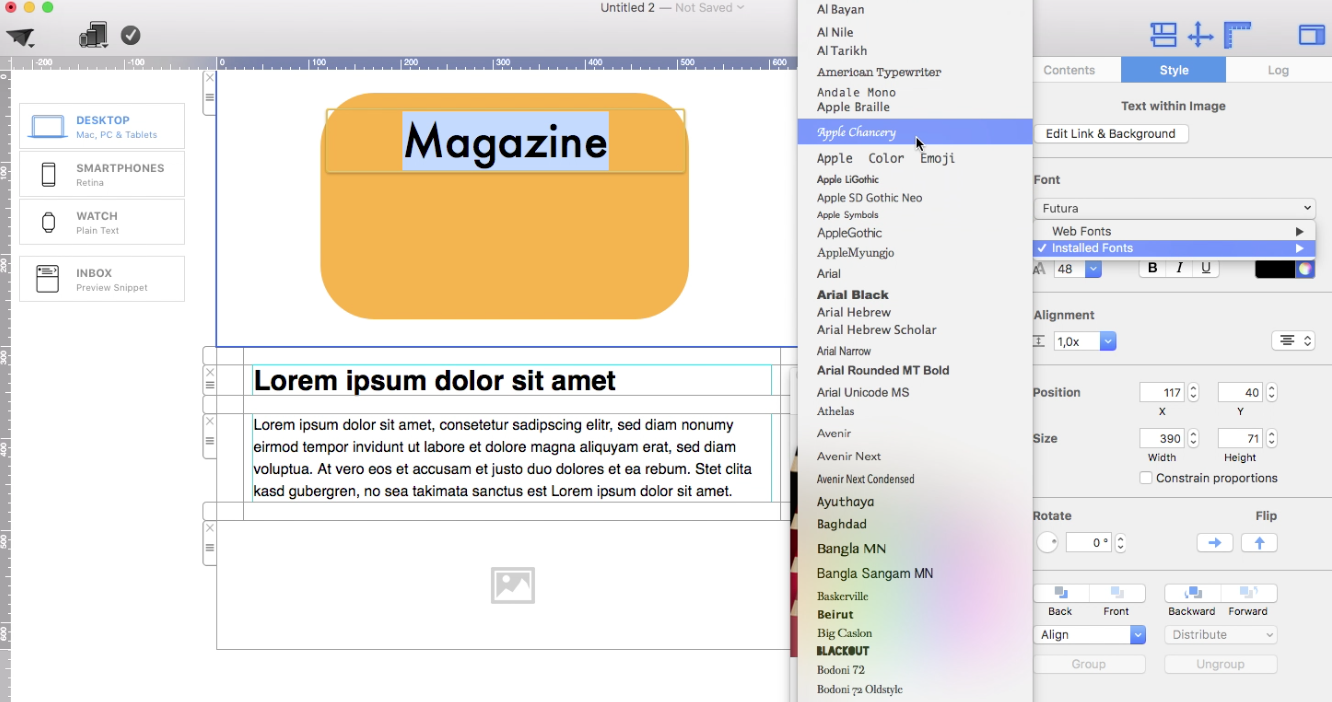Flip the element vertically with the up-arrow icon
The image size is (1332, 702).
[1259, 542]
